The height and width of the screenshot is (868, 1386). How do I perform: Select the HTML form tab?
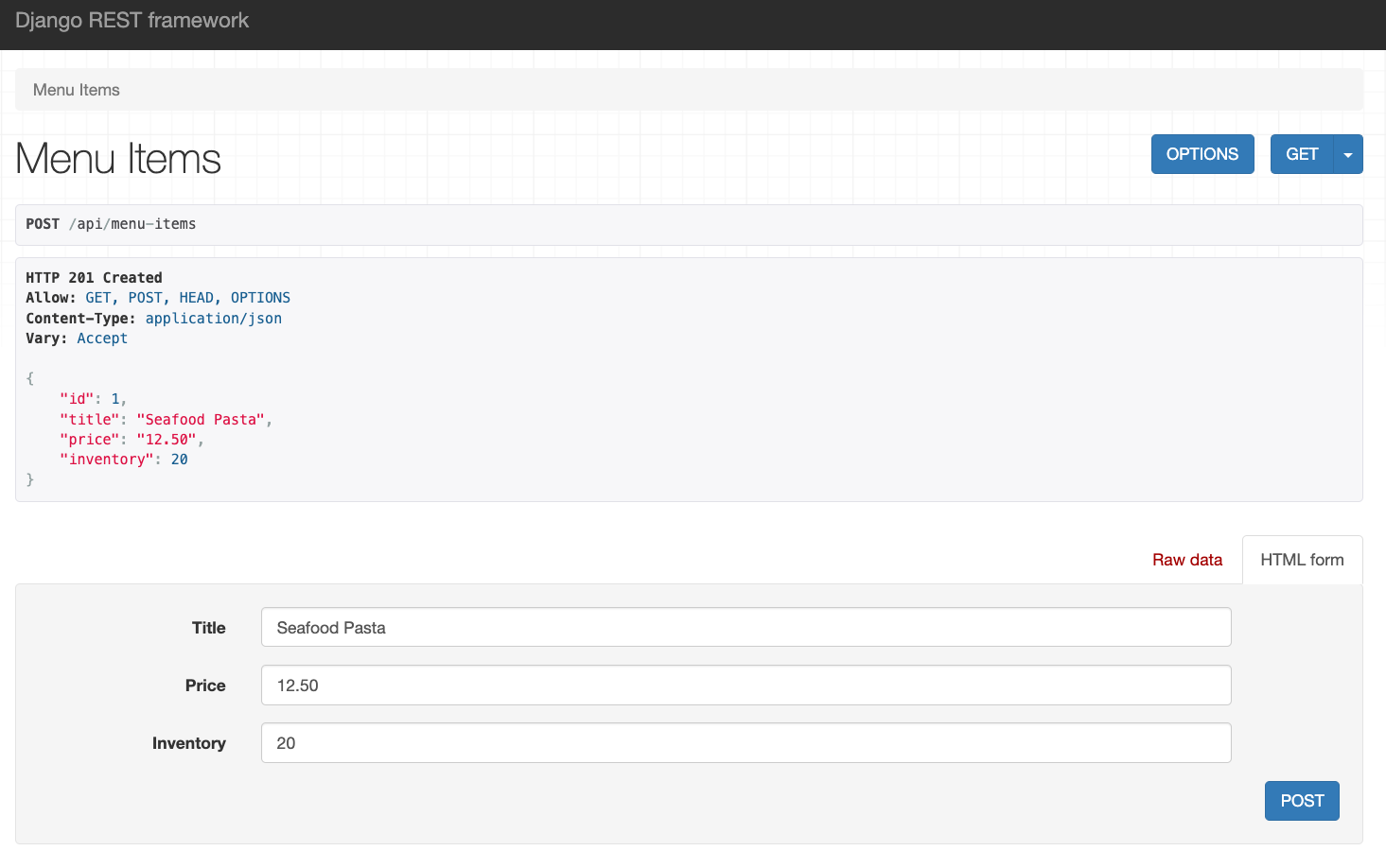pyautogui.click(x=1302, y=559)
